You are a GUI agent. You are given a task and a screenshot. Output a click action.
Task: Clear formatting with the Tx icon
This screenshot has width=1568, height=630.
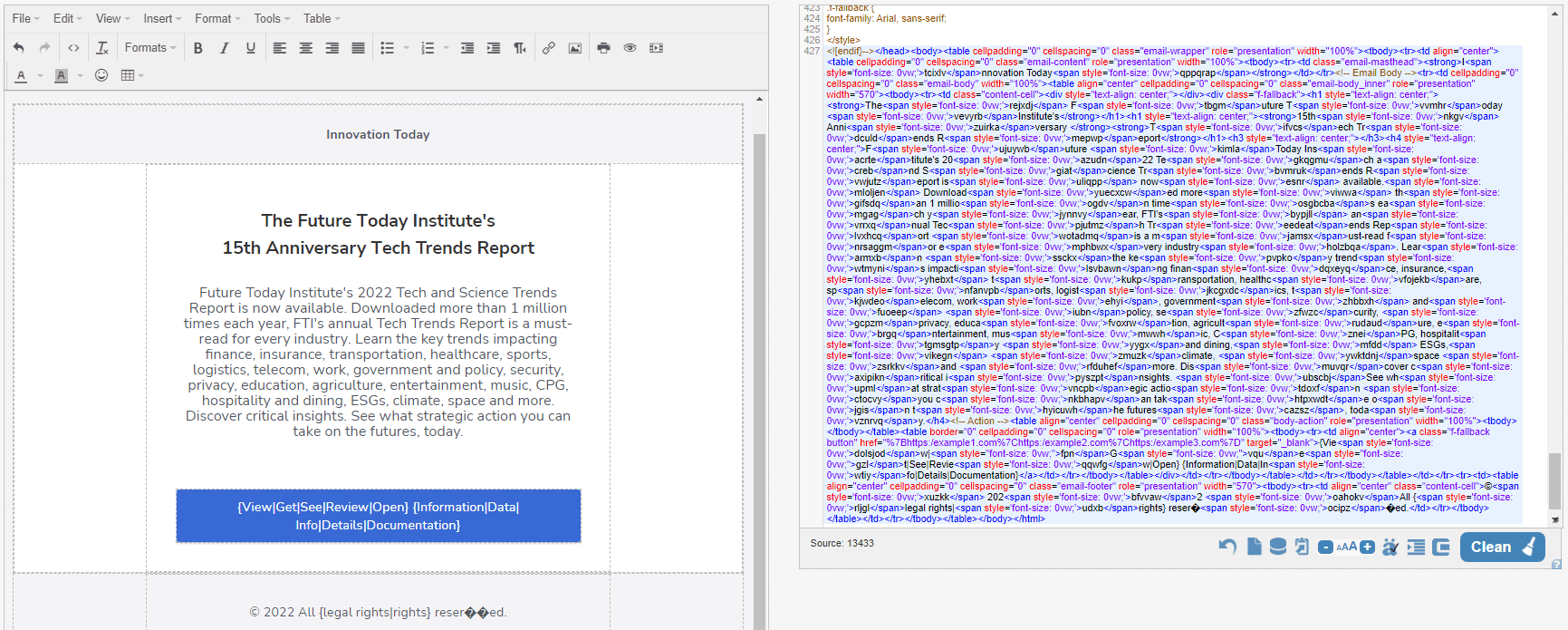tap(102, 48)
